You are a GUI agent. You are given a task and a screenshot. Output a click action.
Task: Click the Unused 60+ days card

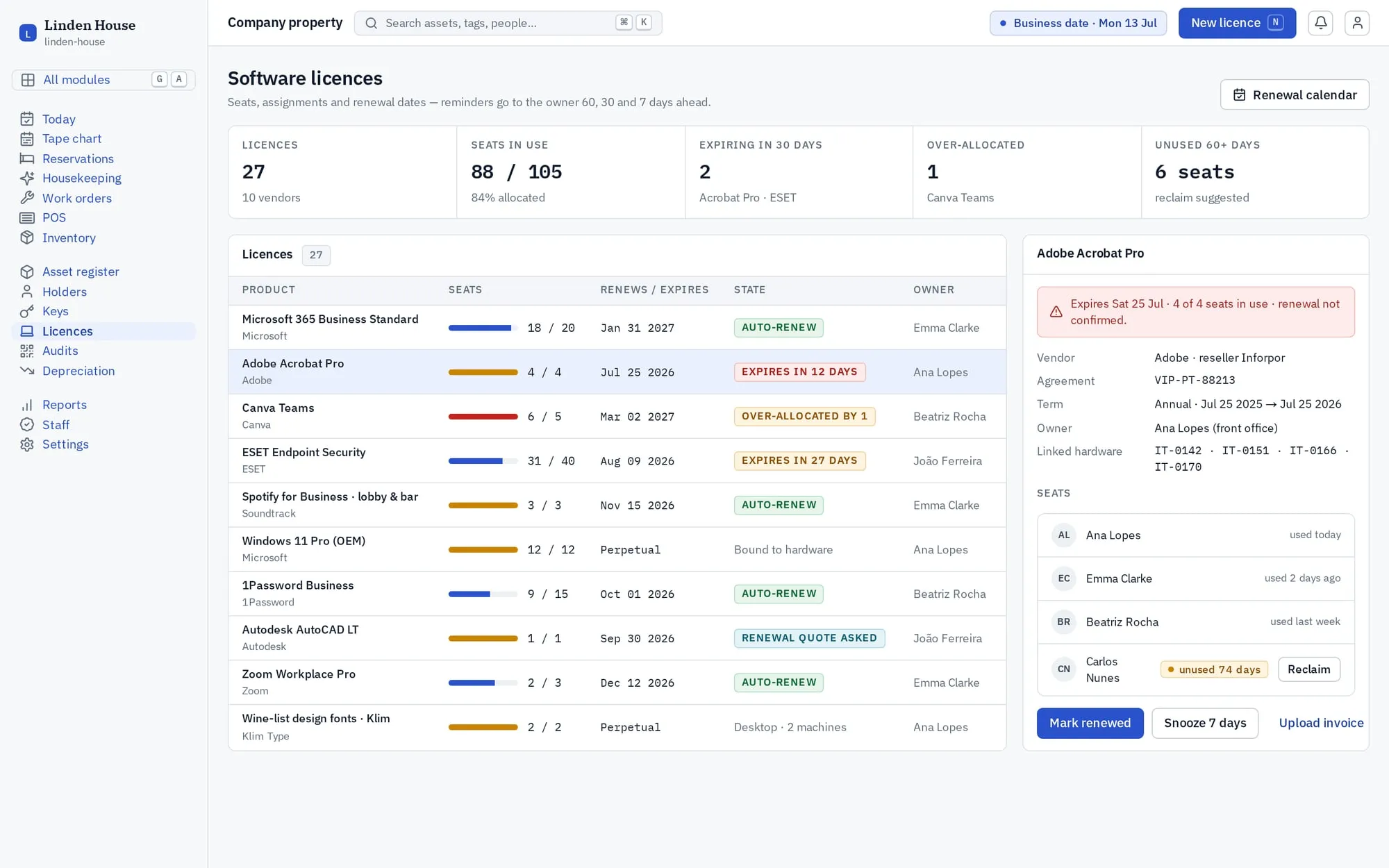pyautogui.click(x=1255, y=172)
